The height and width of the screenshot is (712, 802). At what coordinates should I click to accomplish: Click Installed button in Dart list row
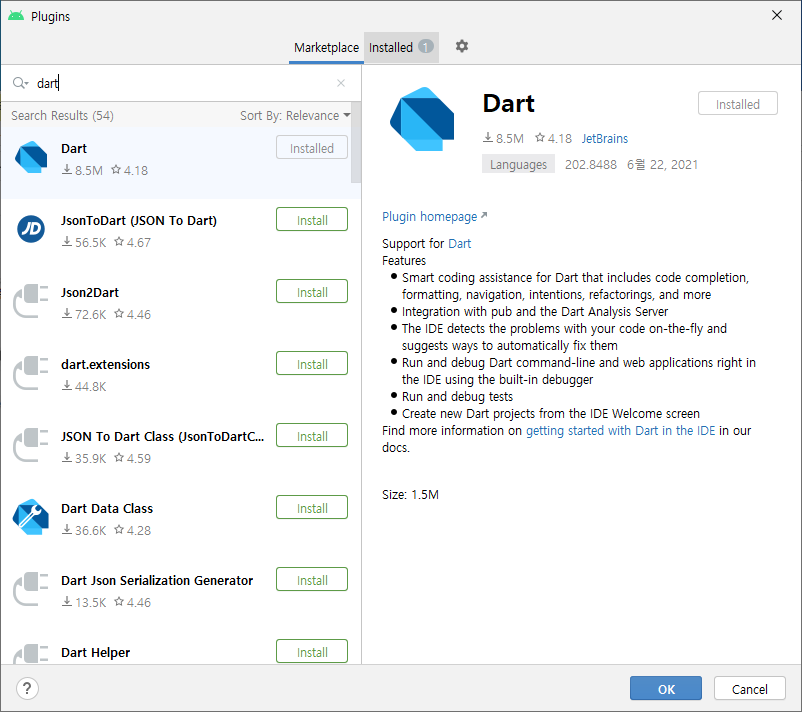click(x=312, y=147)
